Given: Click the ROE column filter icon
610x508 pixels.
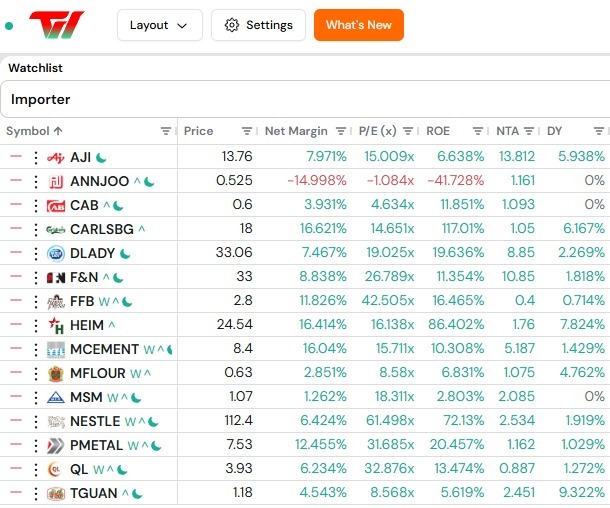Looking at the screenshot, I should coord(478,131).
